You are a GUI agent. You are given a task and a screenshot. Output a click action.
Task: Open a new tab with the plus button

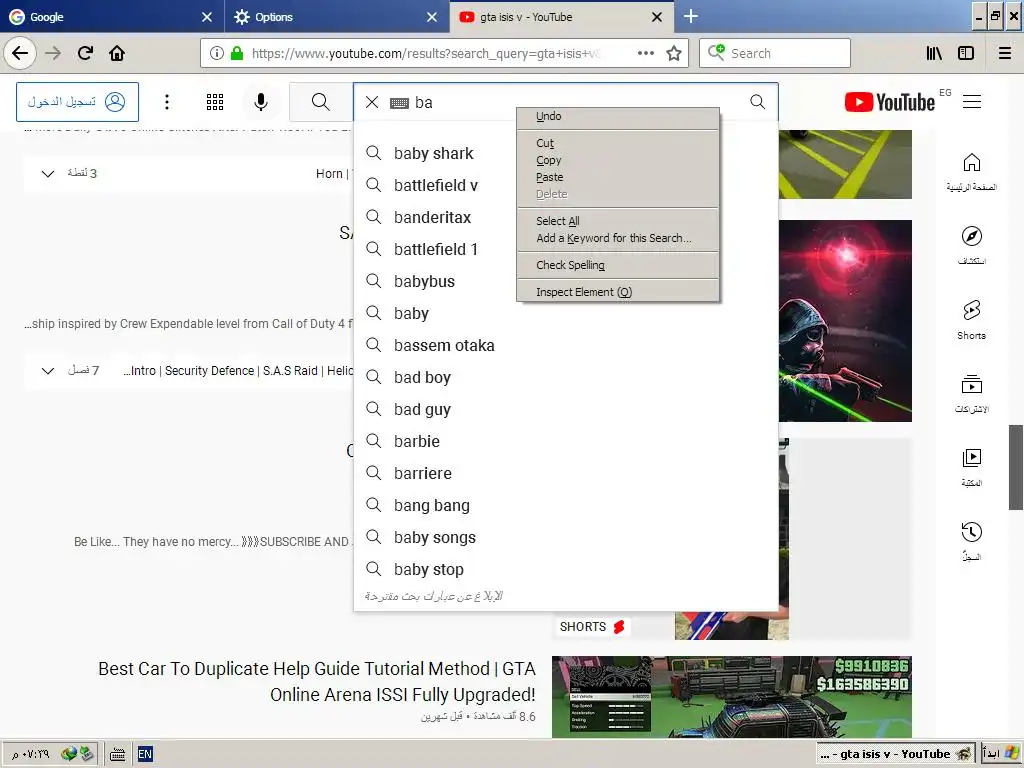click(691, 16)
